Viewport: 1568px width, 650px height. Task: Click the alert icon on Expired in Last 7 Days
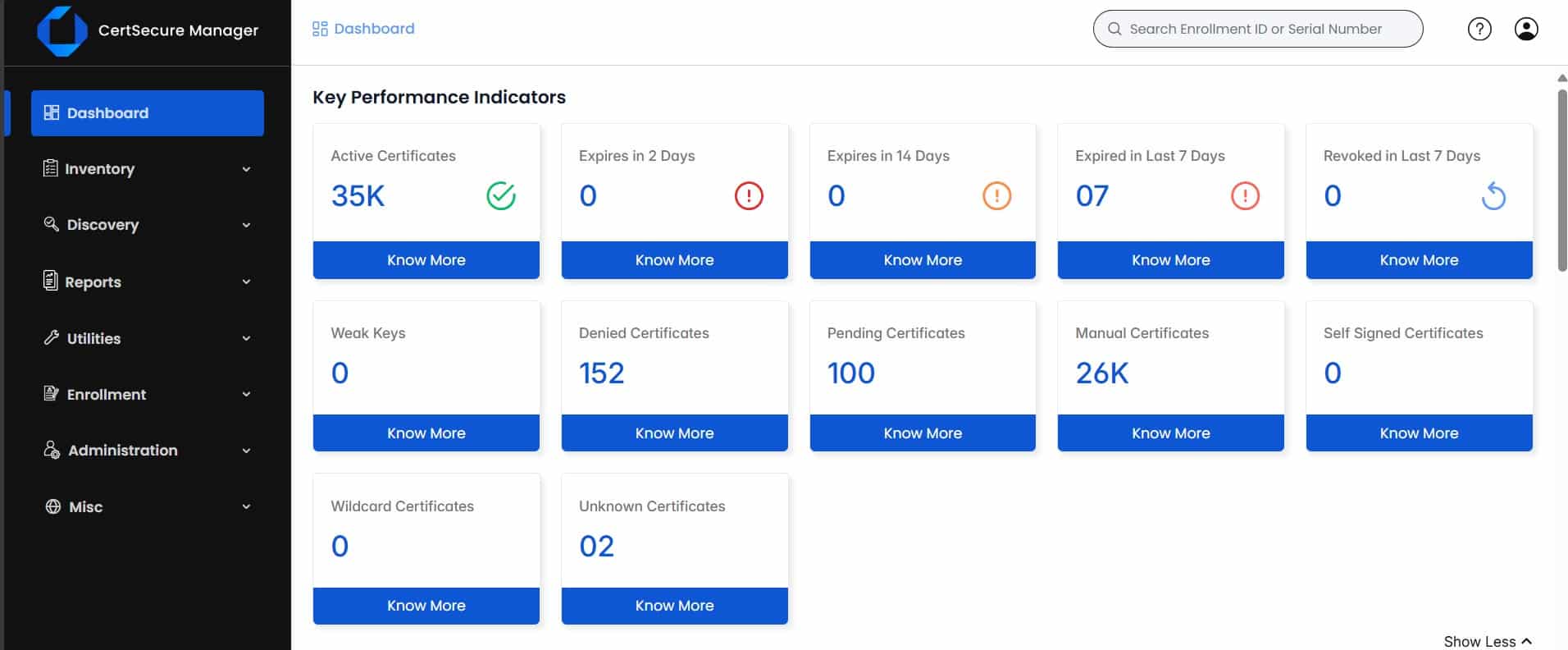[1244, 196]
